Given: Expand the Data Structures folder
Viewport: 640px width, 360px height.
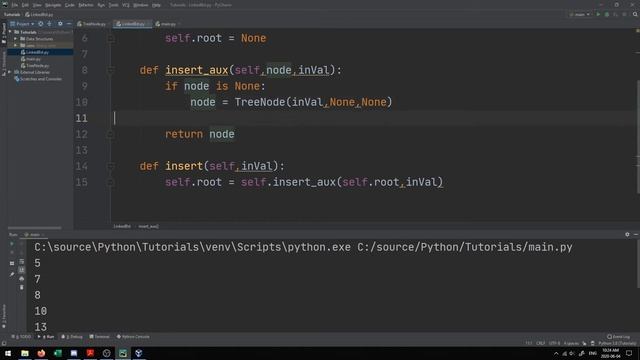Looking at the screenshot, I should pos(16,39).
